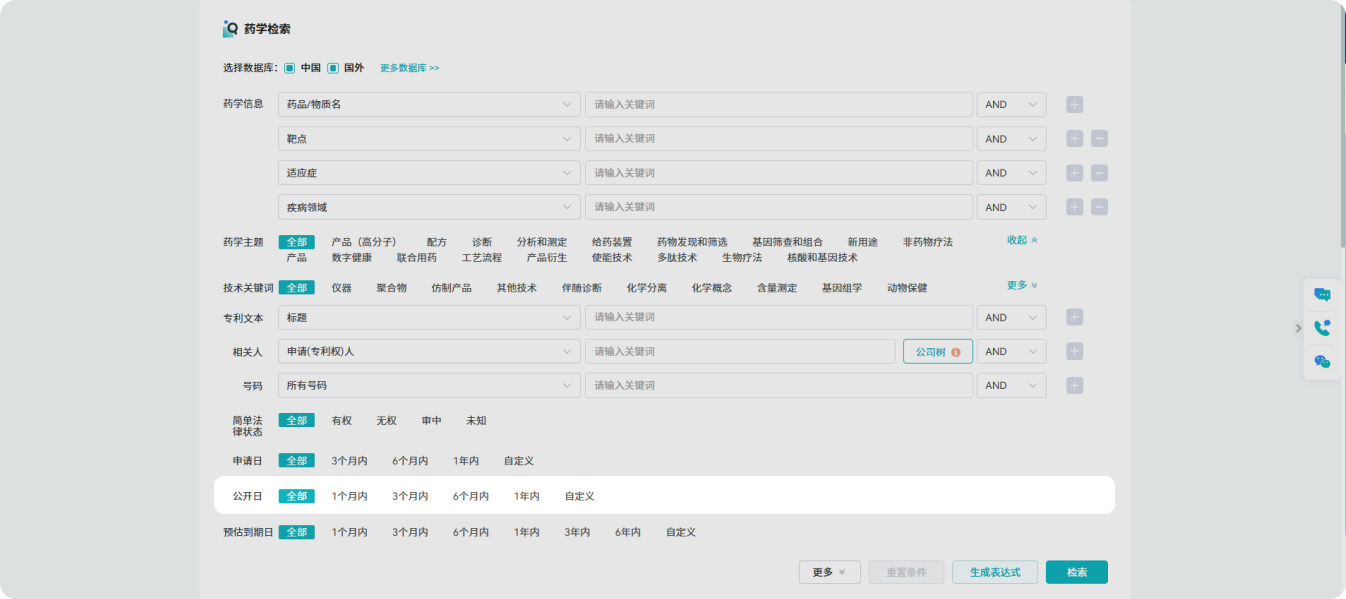1346x599 pixels.
Task: Select 无权 legal status
Action: [x=386, y=421]
